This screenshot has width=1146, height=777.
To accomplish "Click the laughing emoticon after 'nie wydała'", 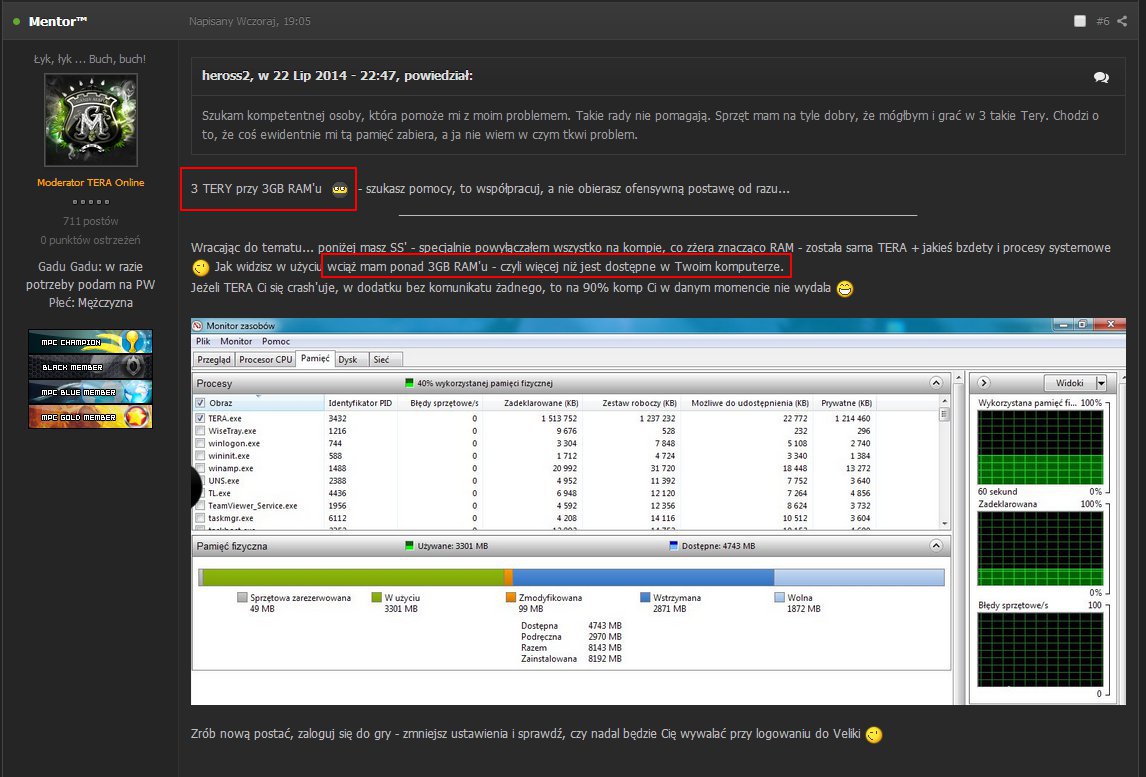I will tap(845, 289).
